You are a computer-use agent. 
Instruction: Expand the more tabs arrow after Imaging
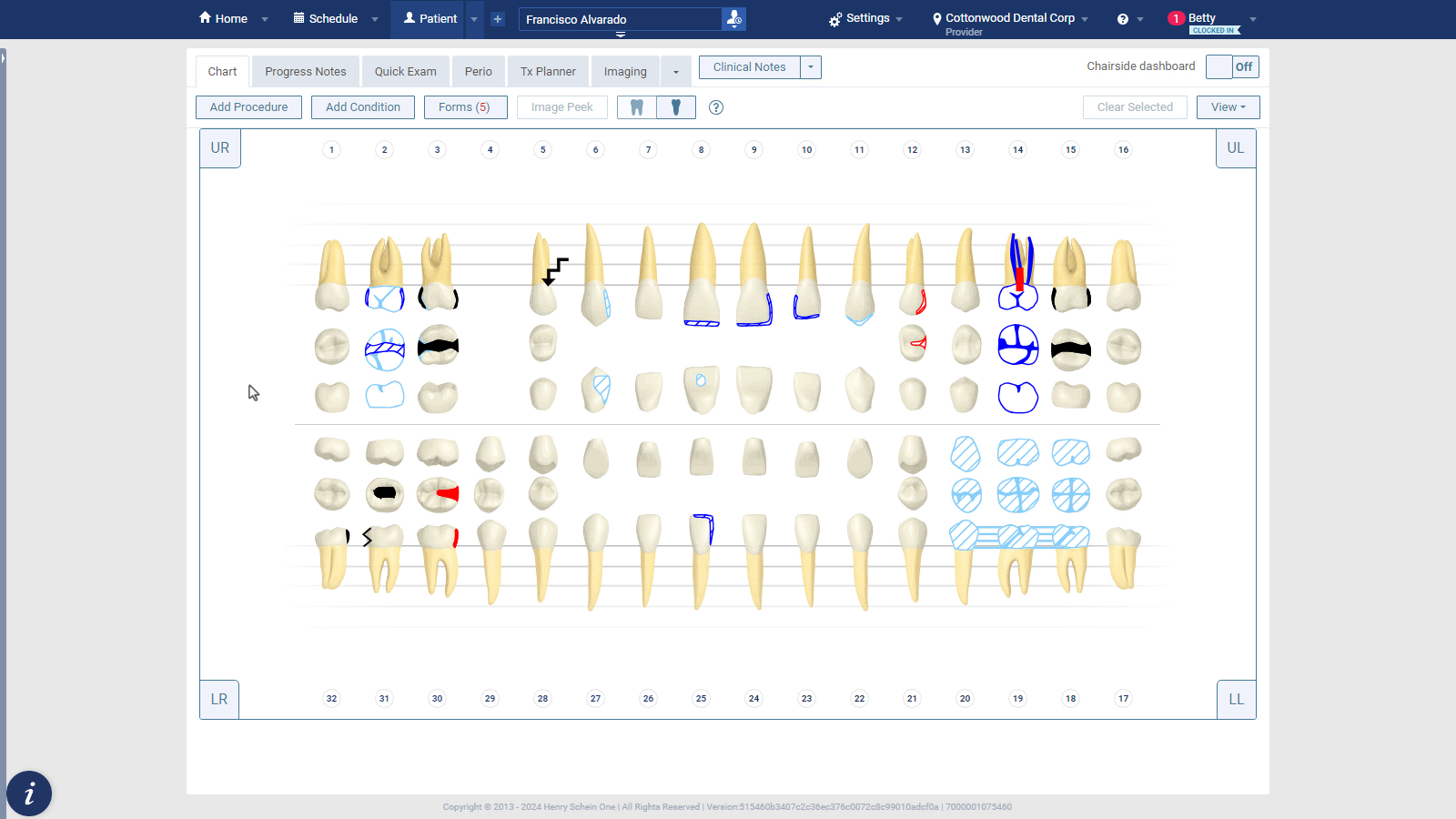(676, 72)
